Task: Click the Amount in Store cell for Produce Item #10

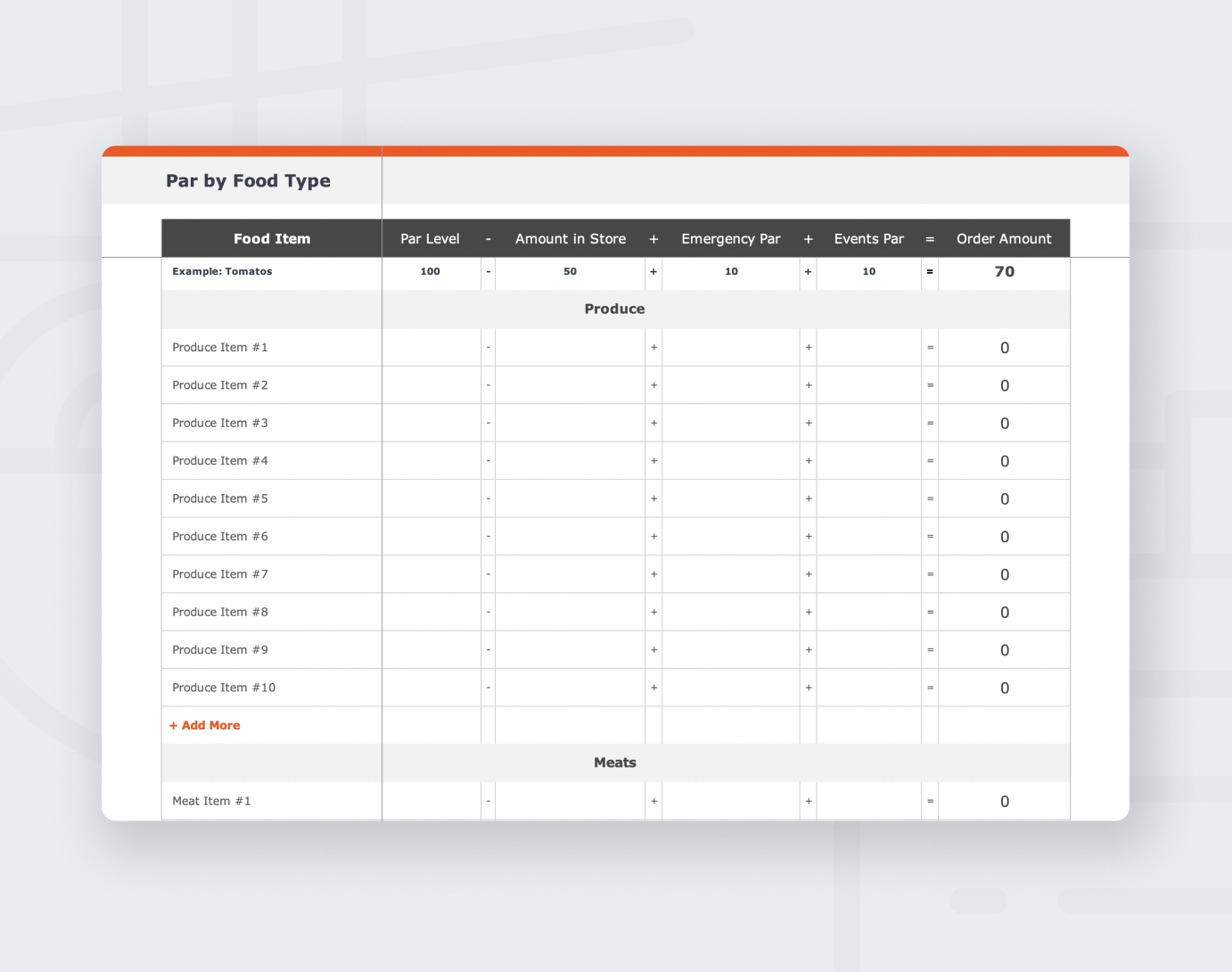Action: point(570,688)
